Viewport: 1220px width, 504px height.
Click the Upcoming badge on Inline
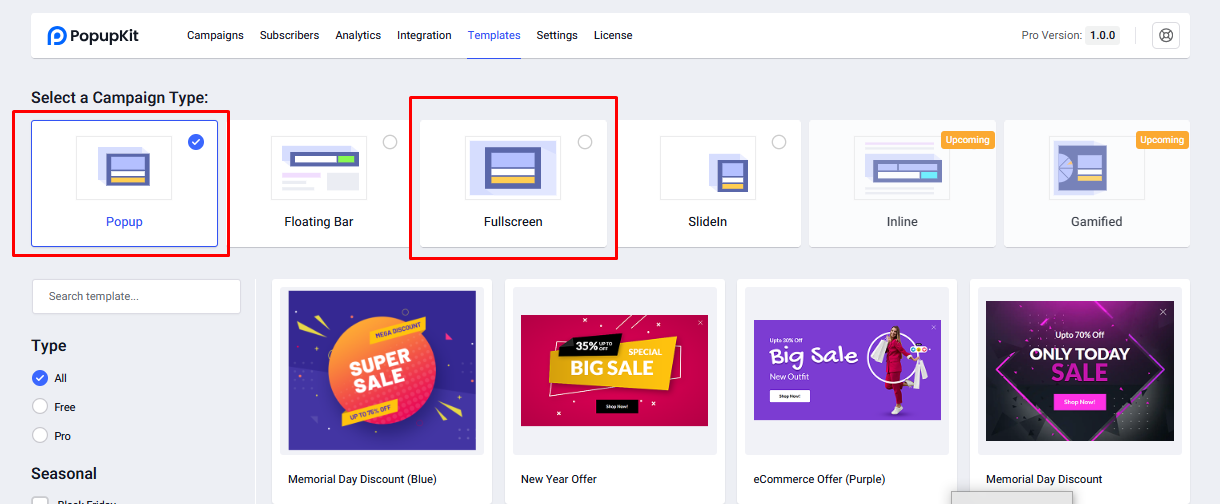pos(967,140)
